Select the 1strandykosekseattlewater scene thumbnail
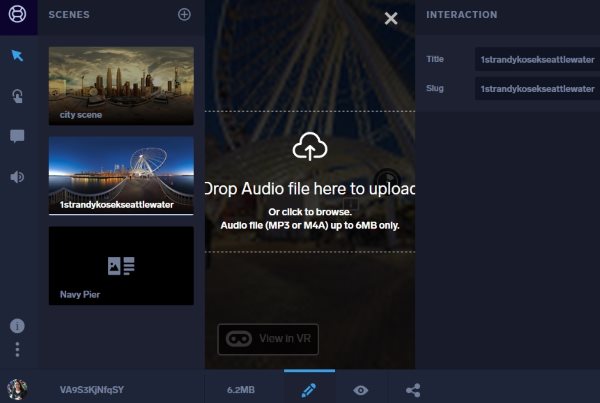 coord(121,176)
